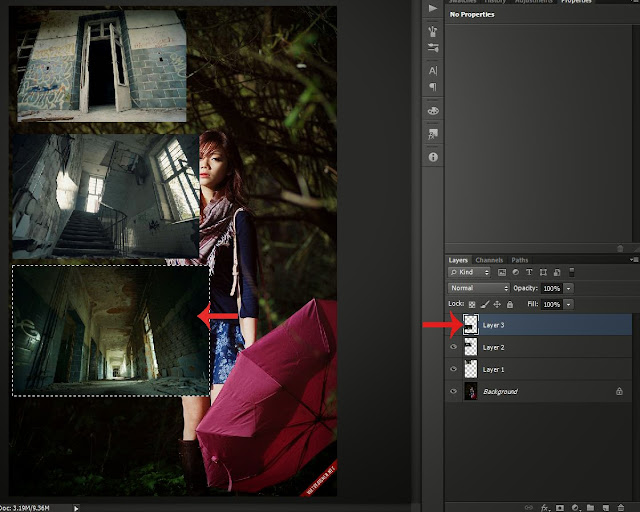Switch to the Layers tab
The width and height of the screenshot is (640, 512).
click(x=458, y=260)
